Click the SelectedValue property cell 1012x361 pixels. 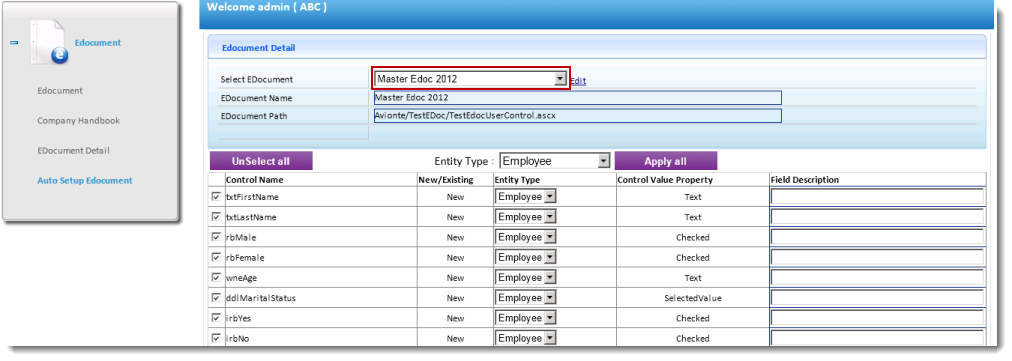[x=693, y=298]
